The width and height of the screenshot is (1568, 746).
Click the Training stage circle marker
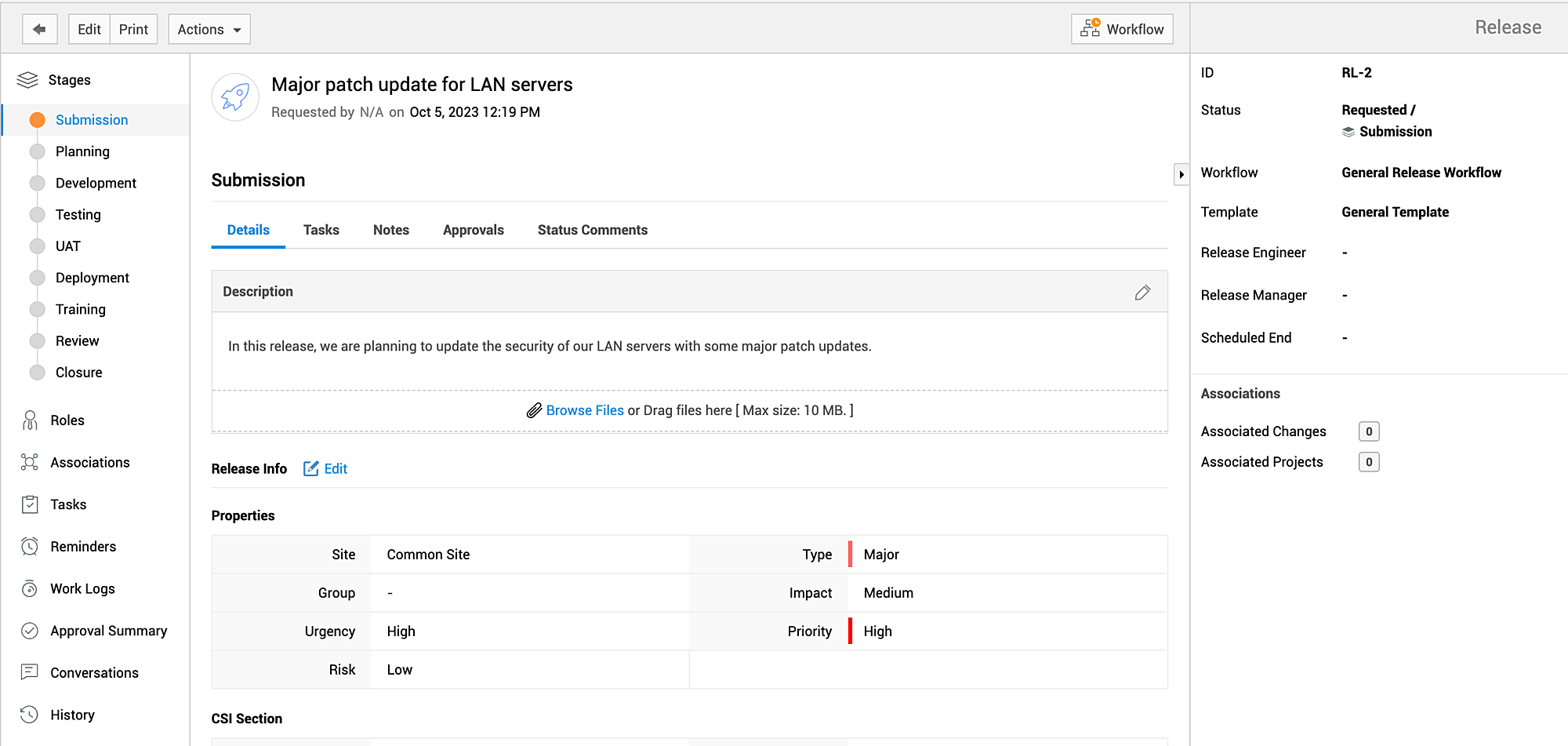click(37, 309)
